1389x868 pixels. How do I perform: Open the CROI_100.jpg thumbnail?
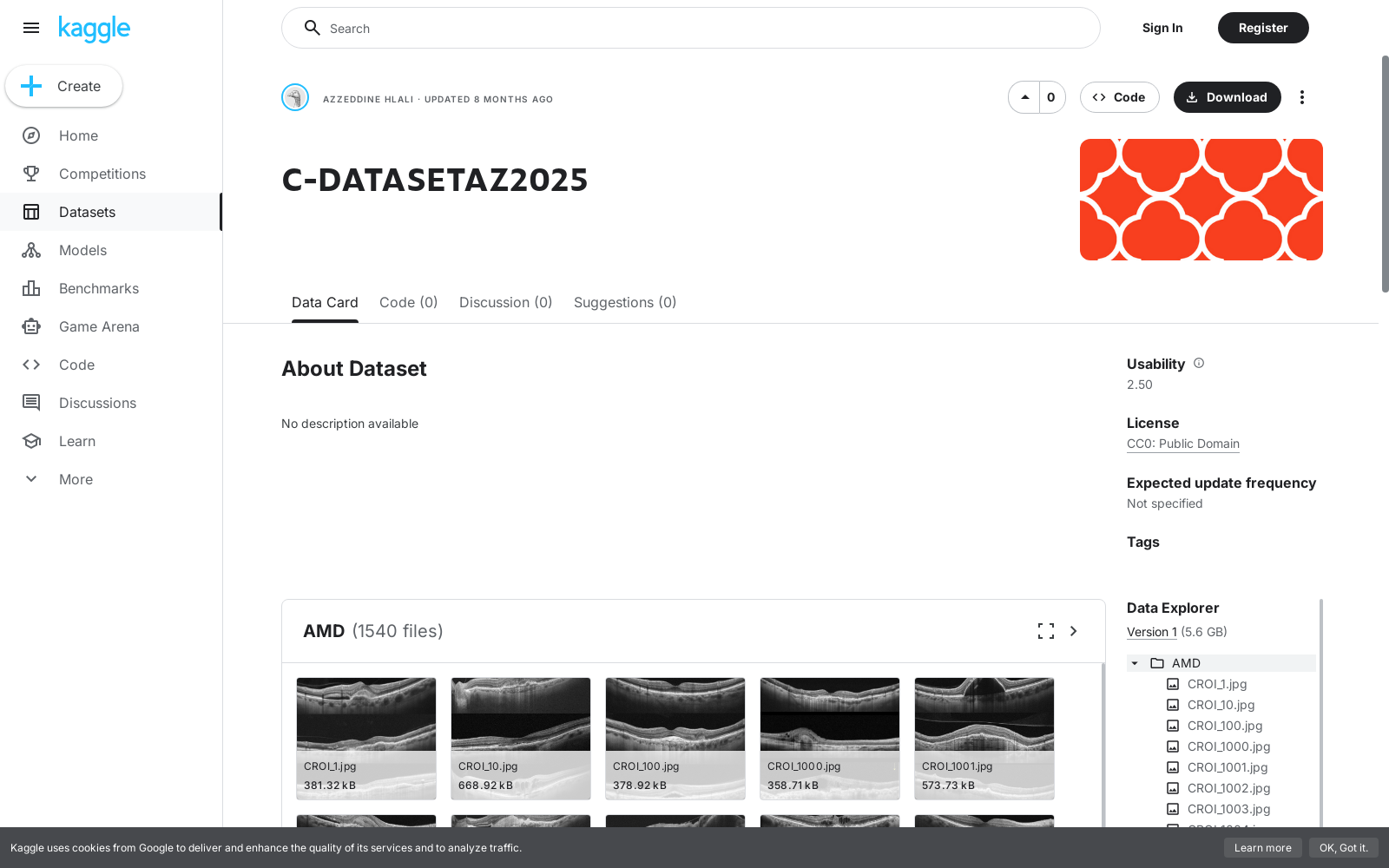675,739
